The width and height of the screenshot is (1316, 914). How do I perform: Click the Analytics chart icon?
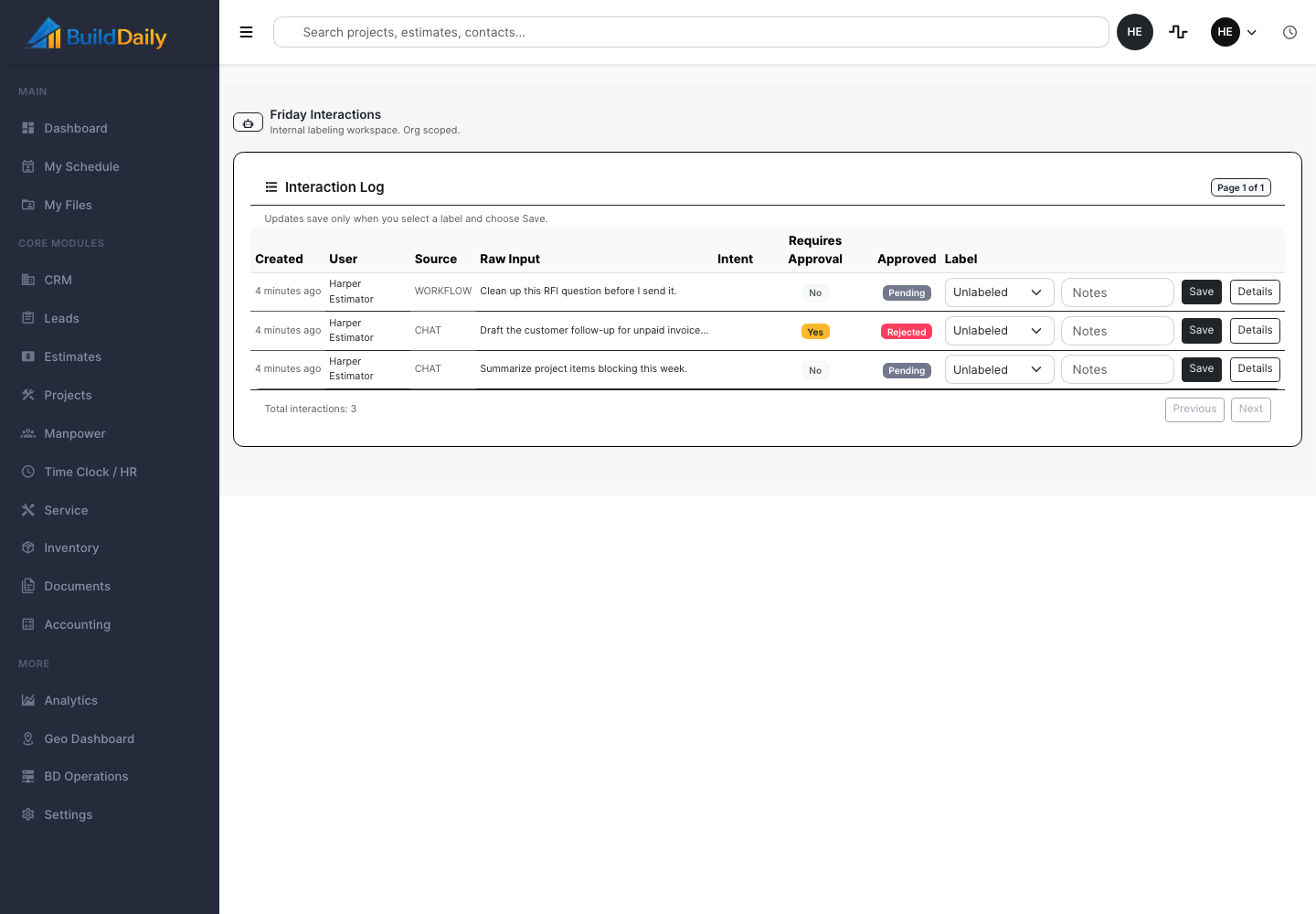click(x=28, y=700)
